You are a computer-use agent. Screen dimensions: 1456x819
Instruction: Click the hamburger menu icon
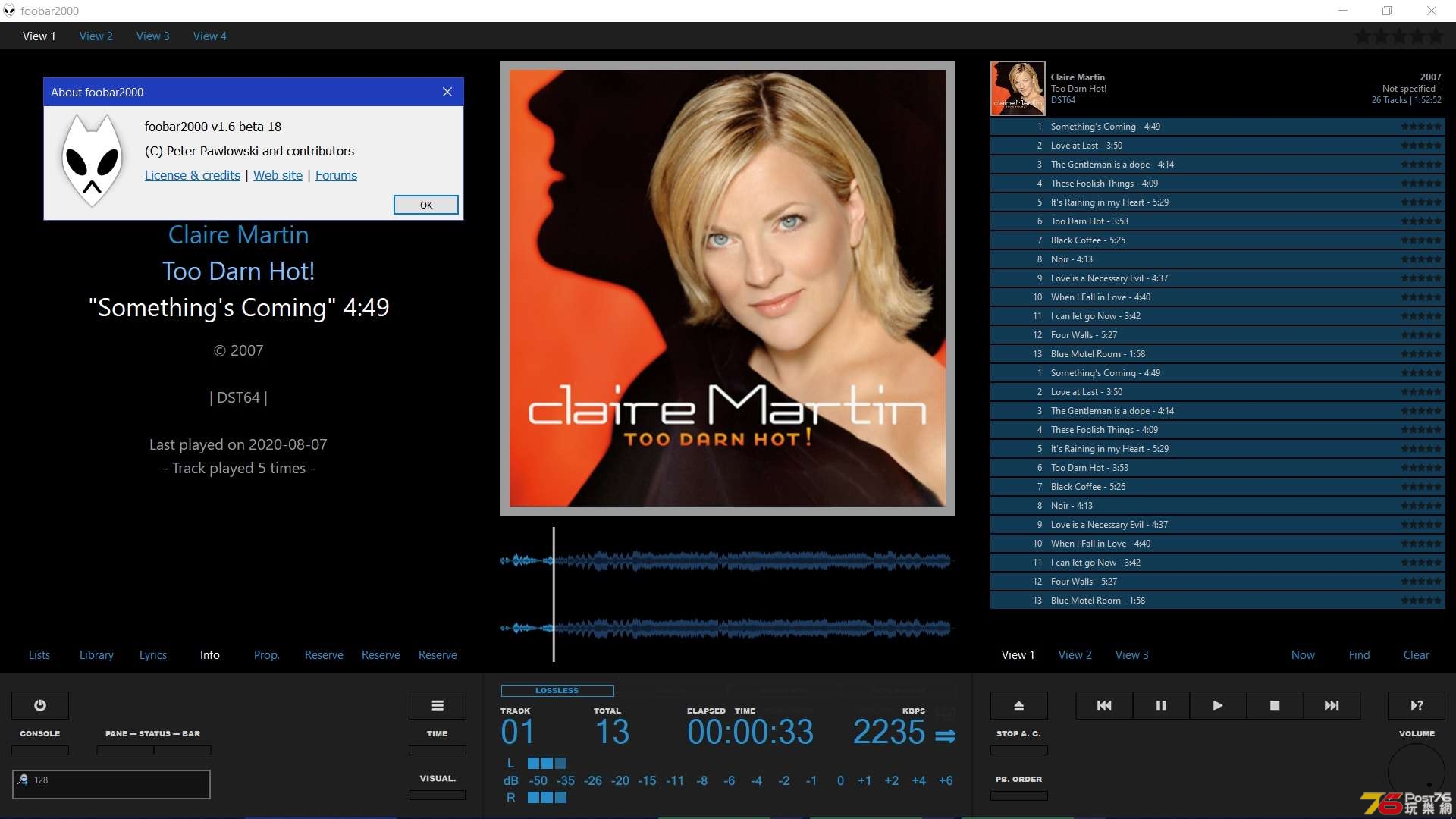click(x=437, y=705)
